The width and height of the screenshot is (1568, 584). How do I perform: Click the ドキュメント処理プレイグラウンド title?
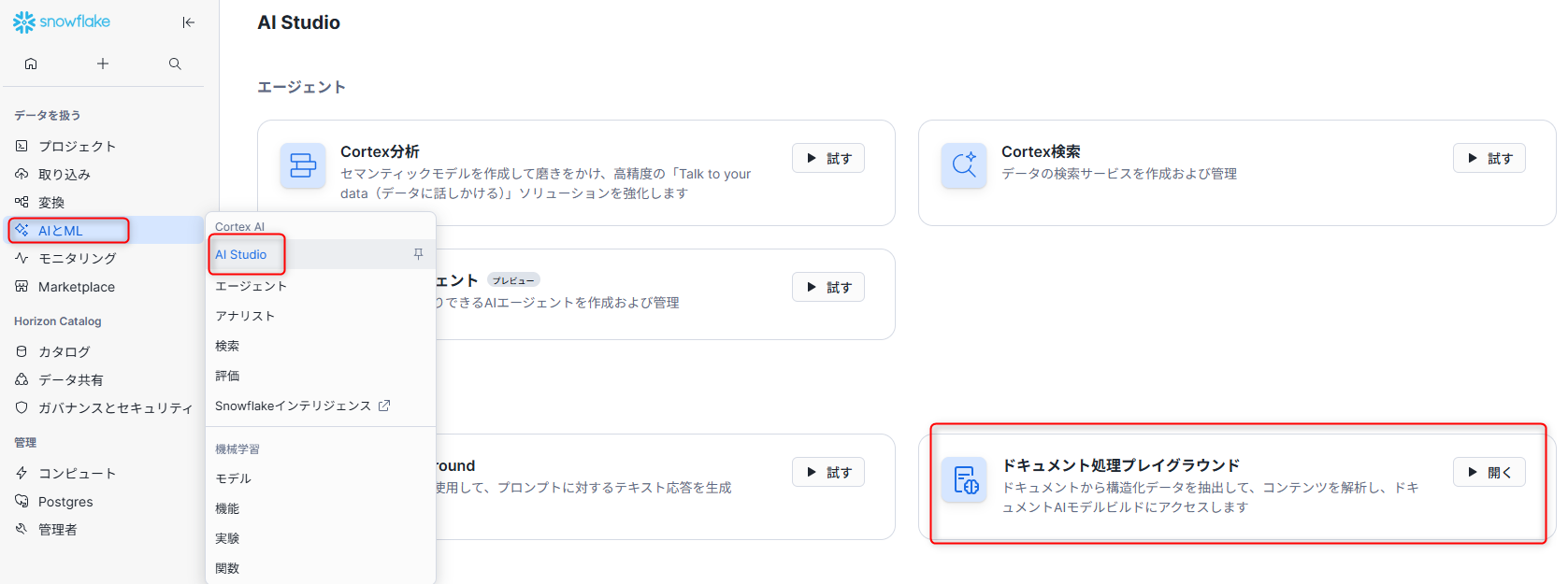[1121, 465]
